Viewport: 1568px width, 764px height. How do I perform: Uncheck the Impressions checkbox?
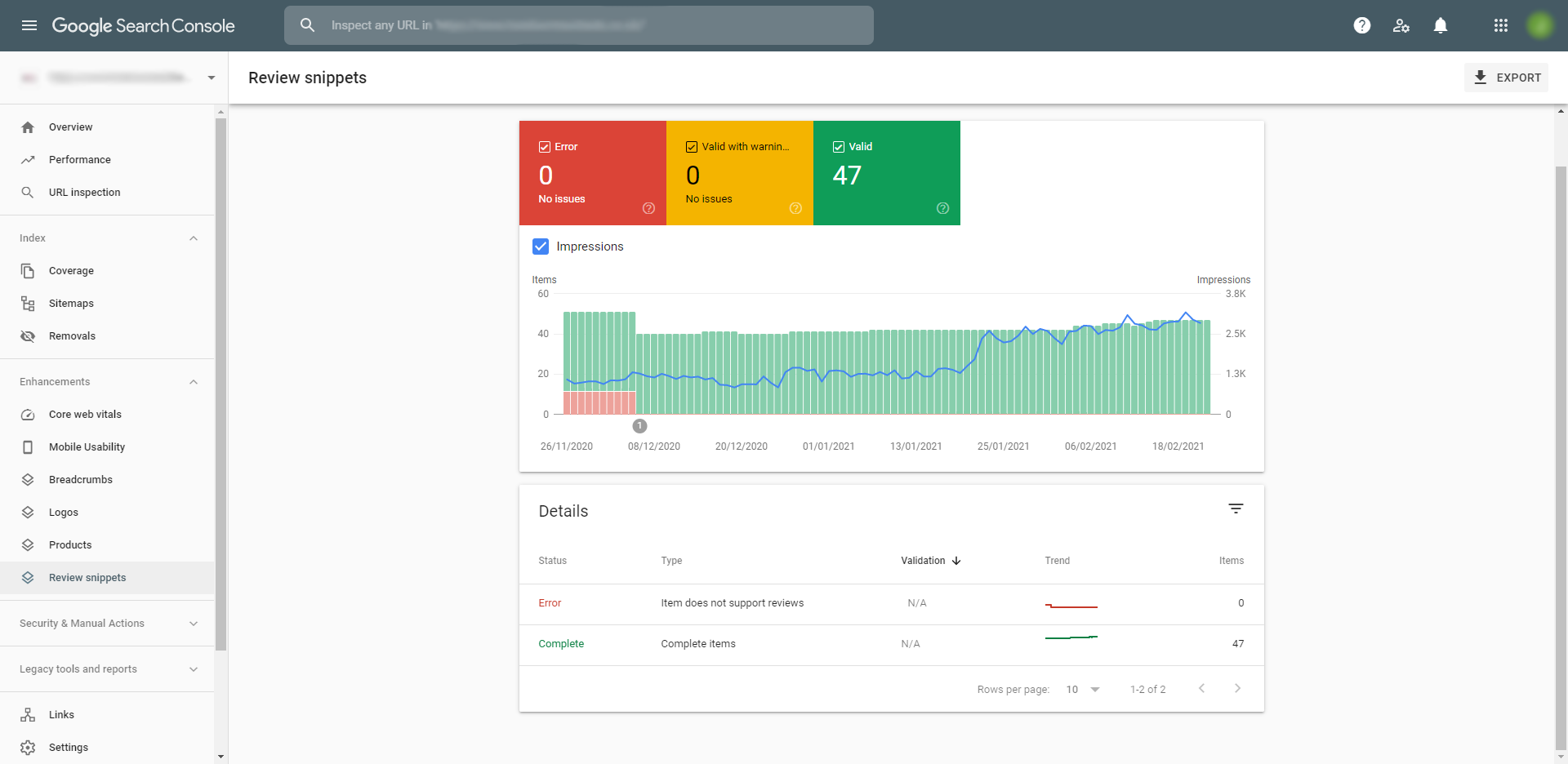(541, 247)
